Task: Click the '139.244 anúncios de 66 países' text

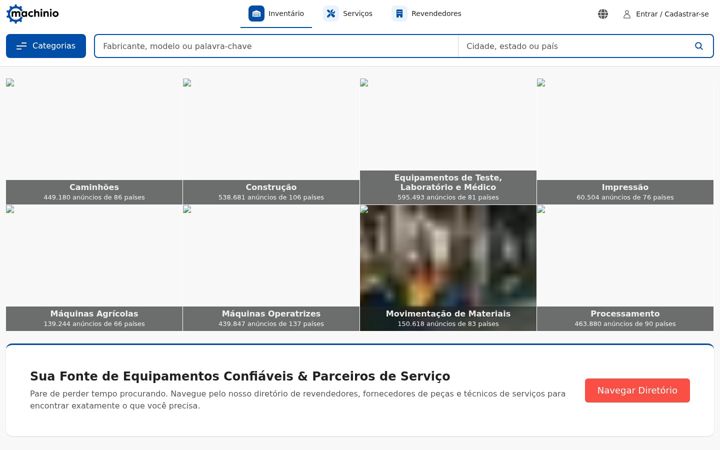Action: coord(94,324)
